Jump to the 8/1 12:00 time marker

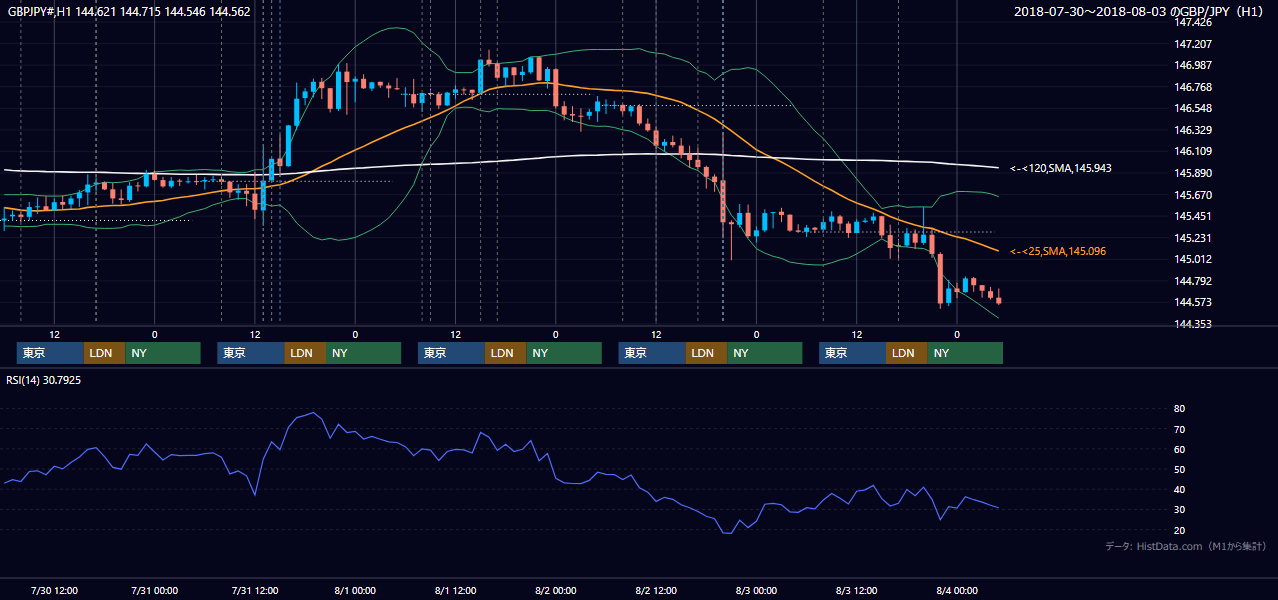(455, 590)
